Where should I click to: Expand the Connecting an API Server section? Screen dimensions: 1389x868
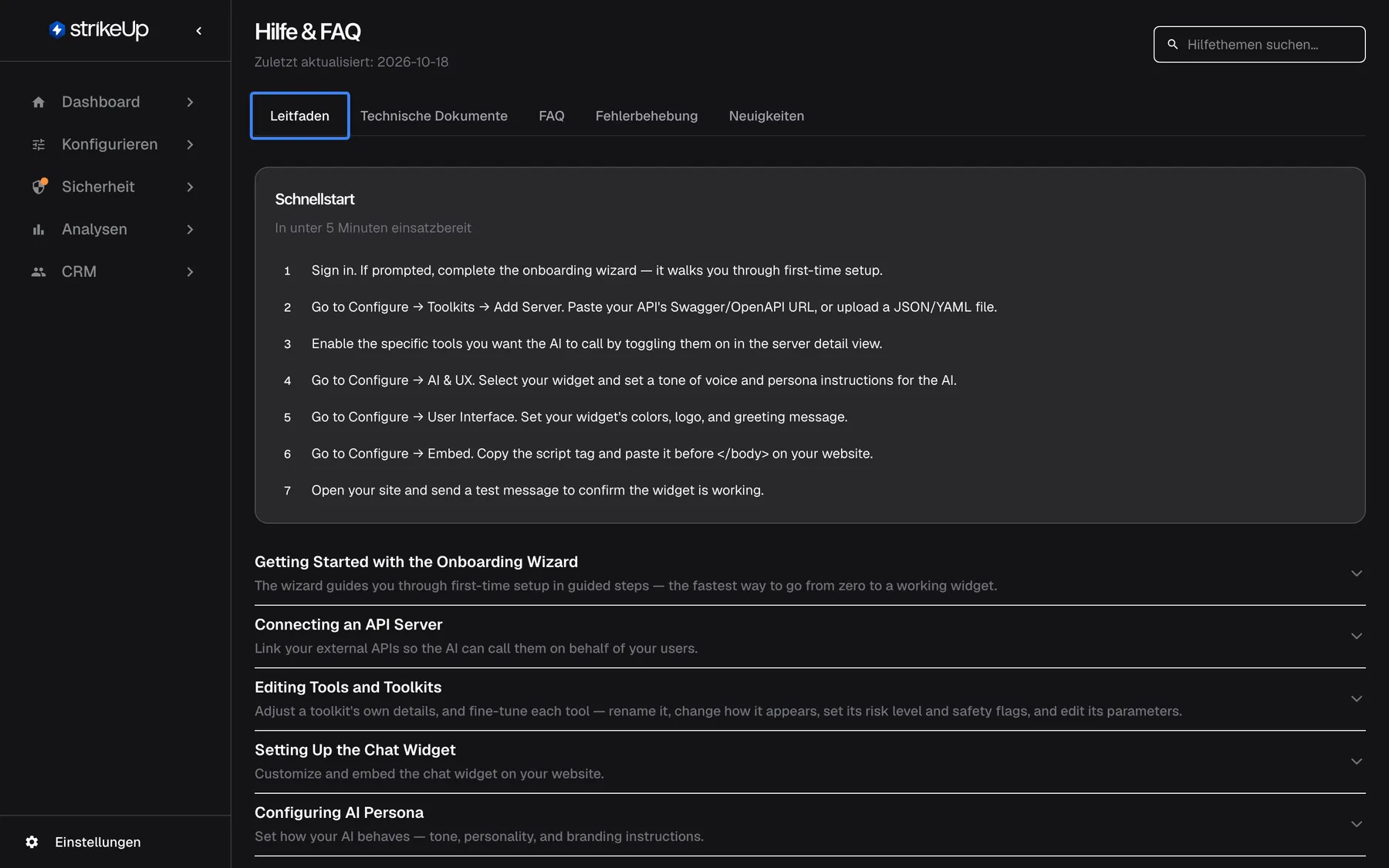(810, 637)
